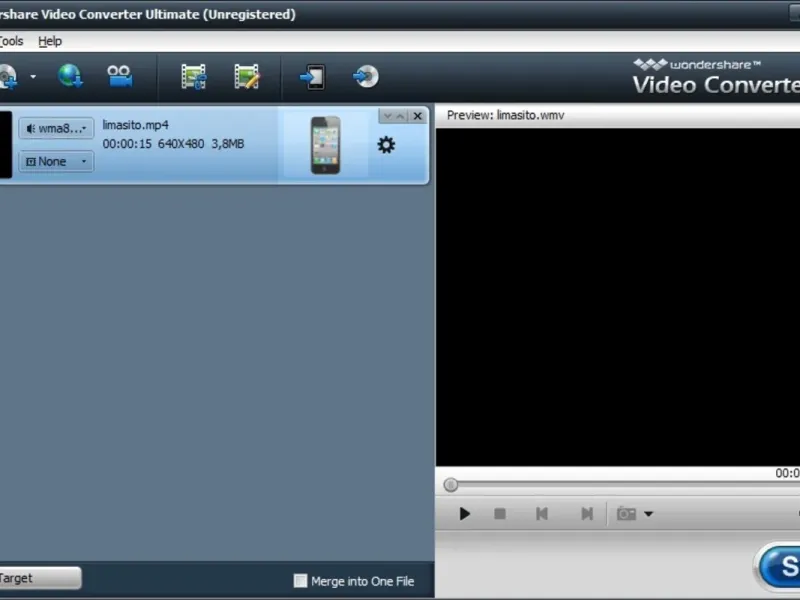Click the blue Start conversion button

click(x=780, y=566)
